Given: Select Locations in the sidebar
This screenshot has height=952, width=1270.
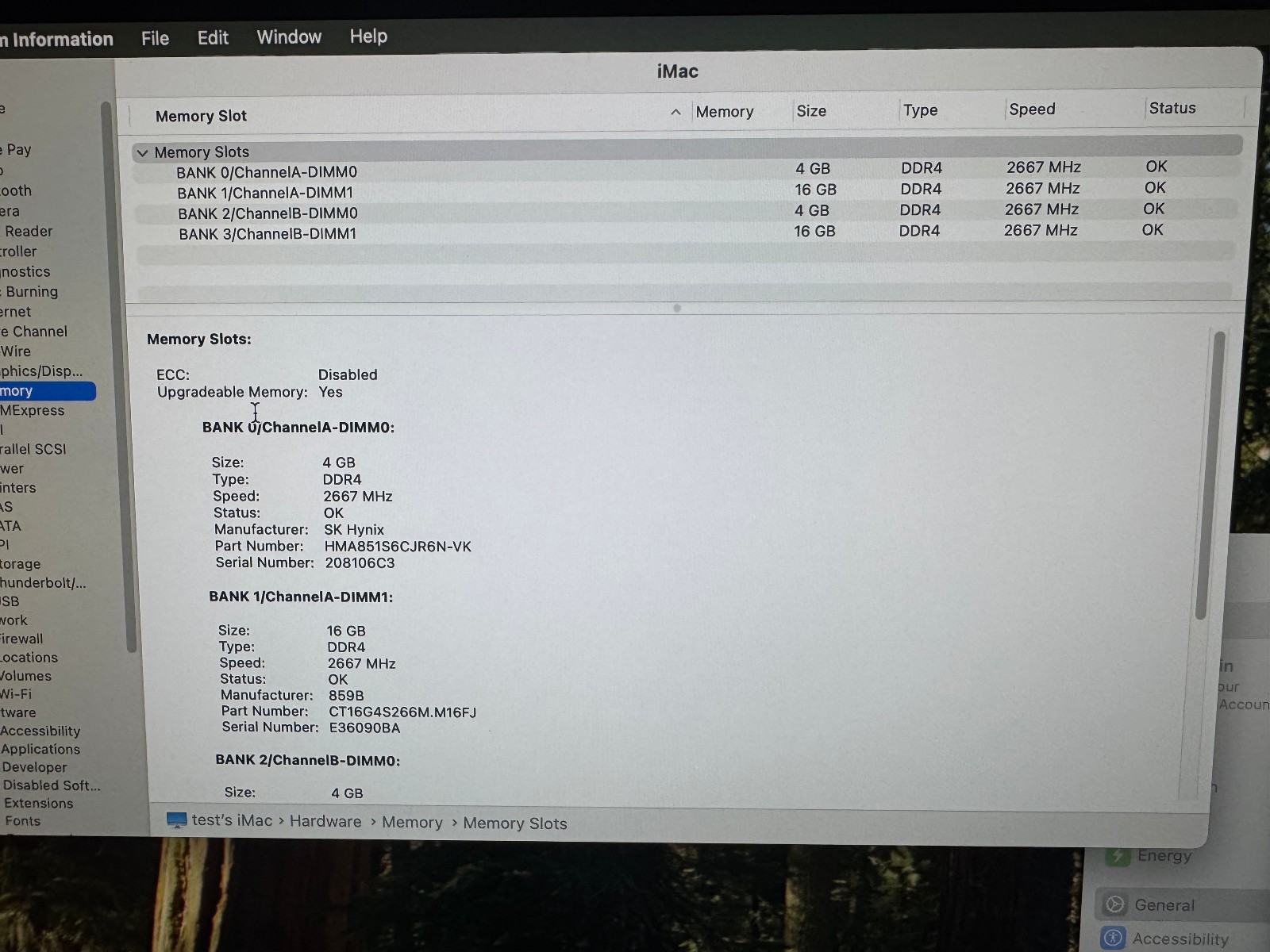Looking at the screenshot, I should click(29, 658).
